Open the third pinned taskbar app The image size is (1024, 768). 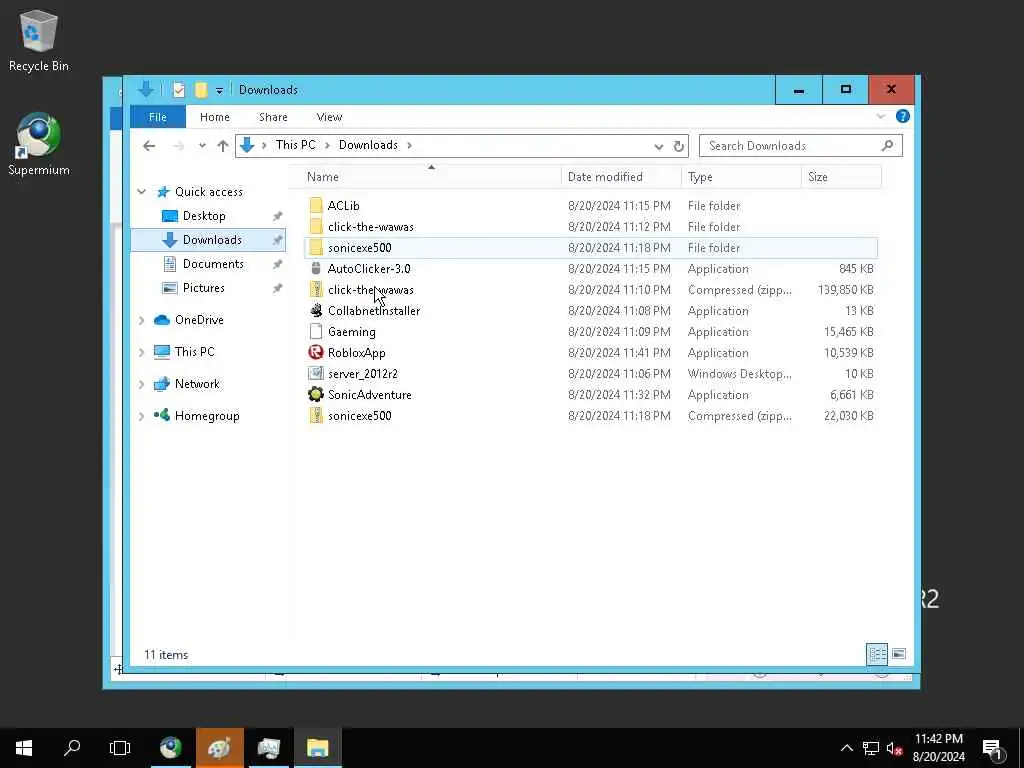click(268, 748)
